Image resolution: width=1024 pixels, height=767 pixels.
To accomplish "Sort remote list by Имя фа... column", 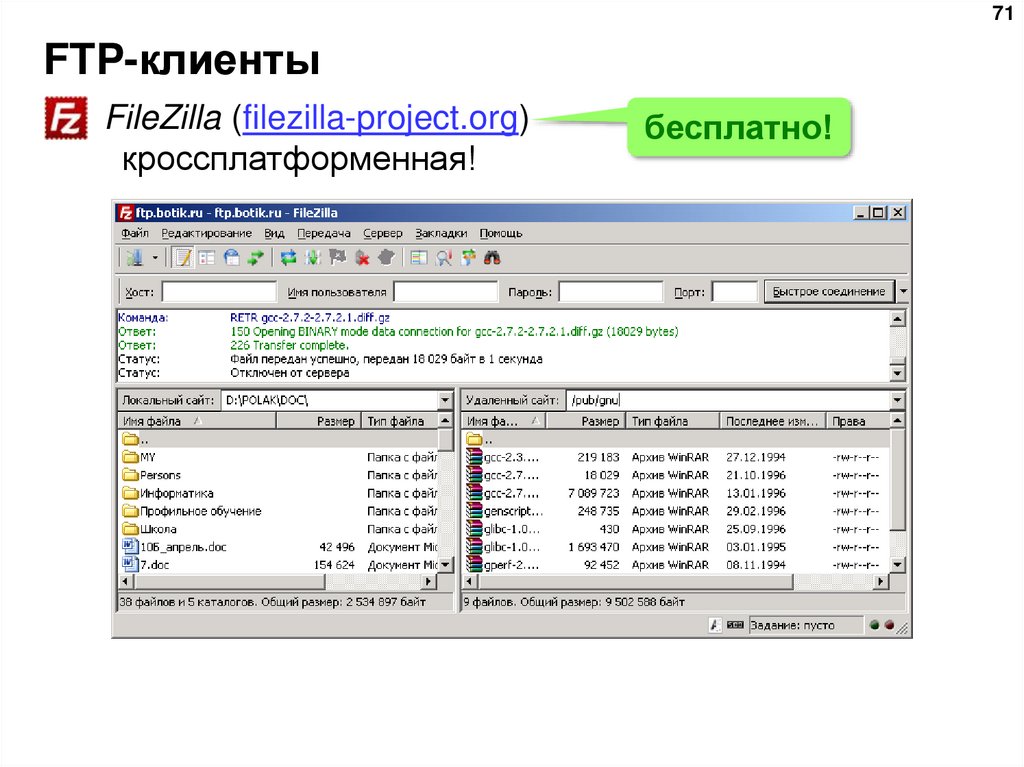I will coord(504,421).
